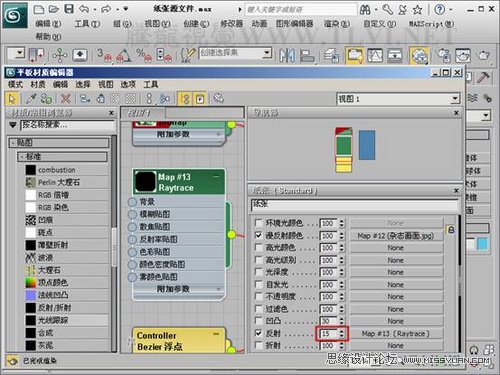
Task: Click the 3ds Max application logo button
Action: coord(14,15)
